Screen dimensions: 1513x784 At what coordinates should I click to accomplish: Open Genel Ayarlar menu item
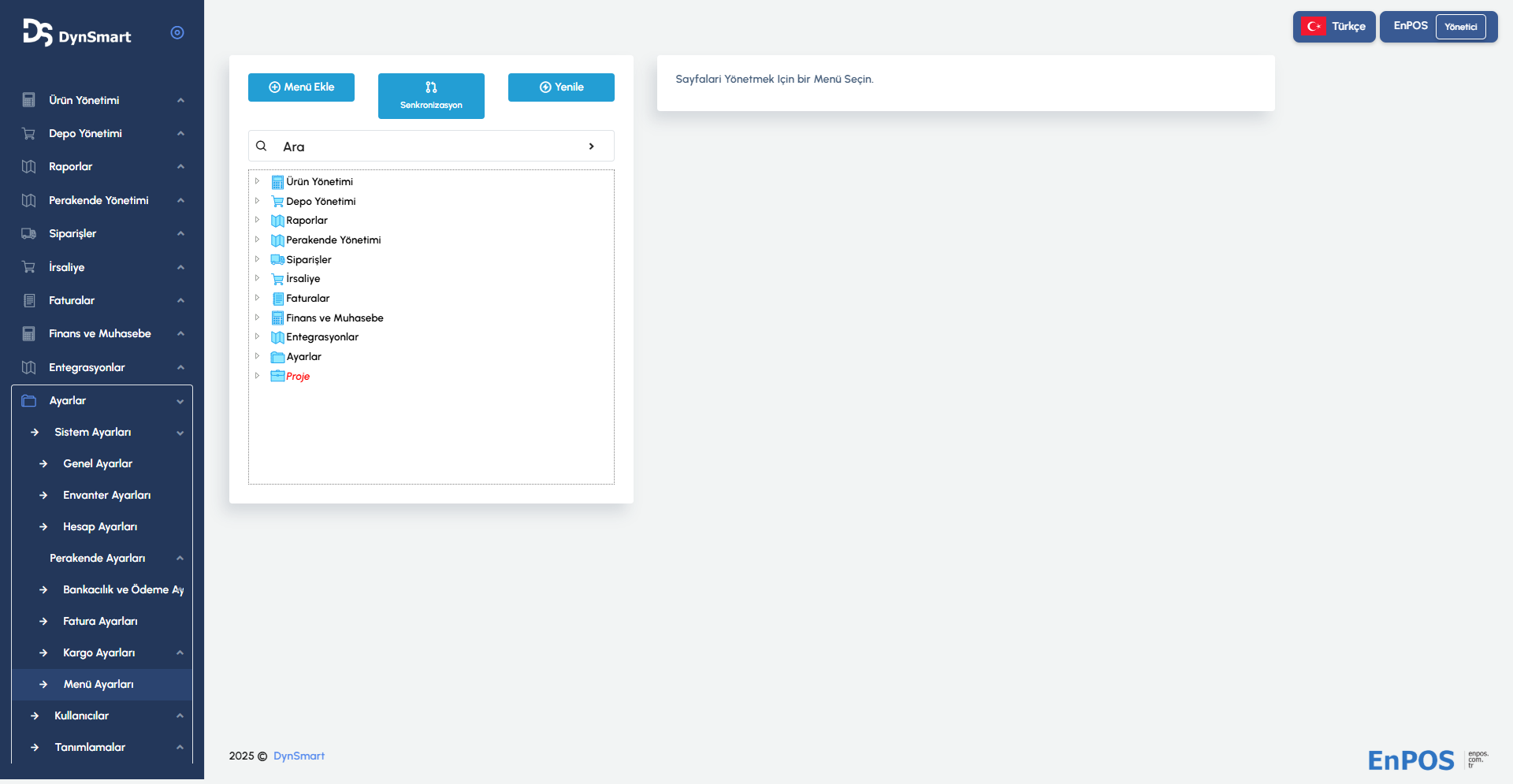click(x=98, y=464)
